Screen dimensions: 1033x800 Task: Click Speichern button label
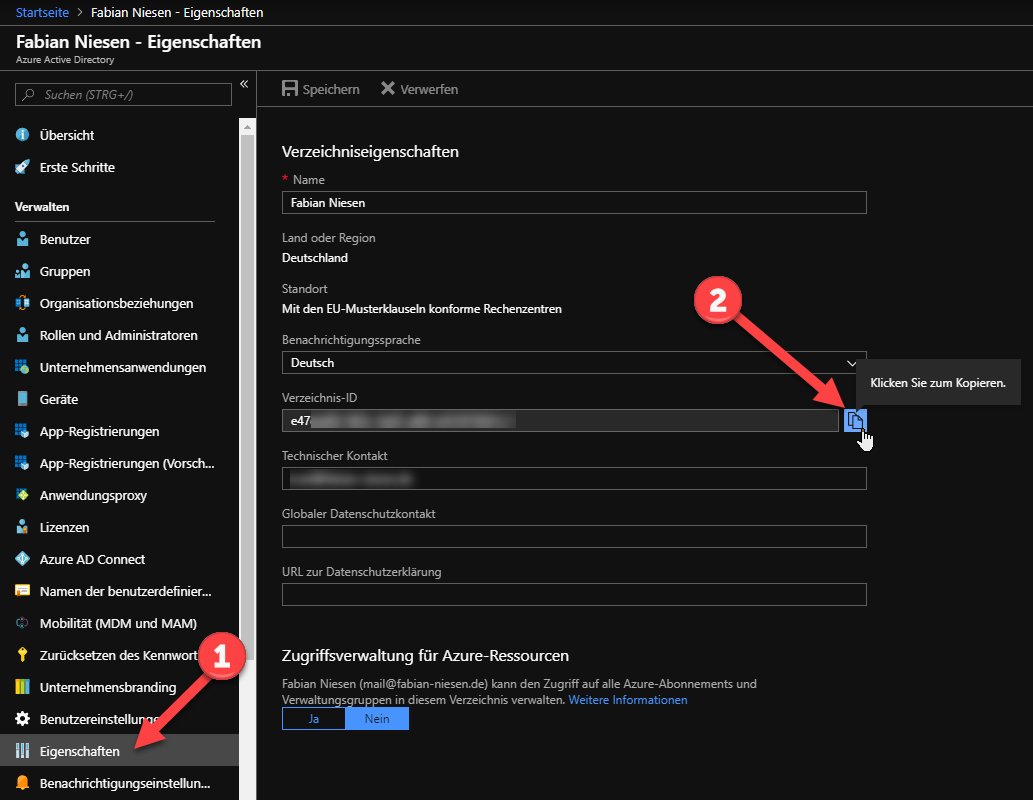331,89
